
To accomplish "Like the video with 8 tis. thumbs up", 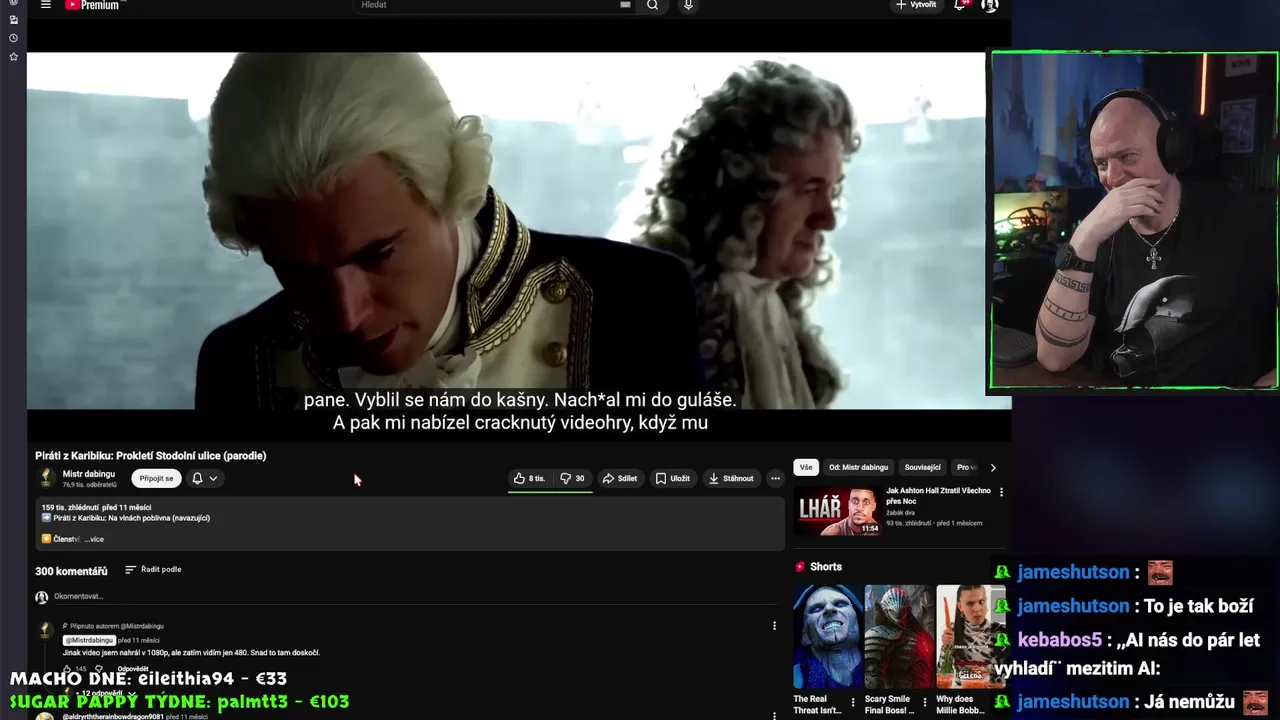I will 529,478.
